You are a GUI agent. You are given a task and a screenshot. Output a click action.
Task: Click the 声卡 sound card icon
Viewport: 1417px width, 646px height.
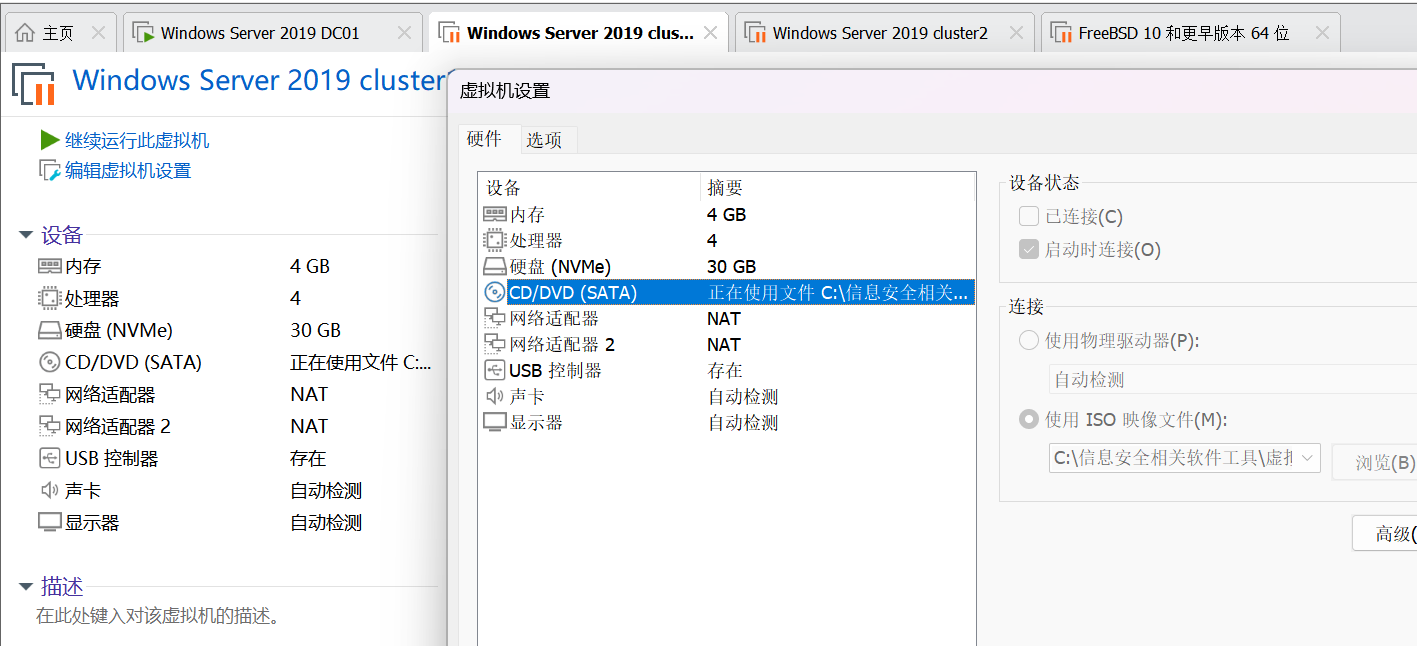(493, 396)
